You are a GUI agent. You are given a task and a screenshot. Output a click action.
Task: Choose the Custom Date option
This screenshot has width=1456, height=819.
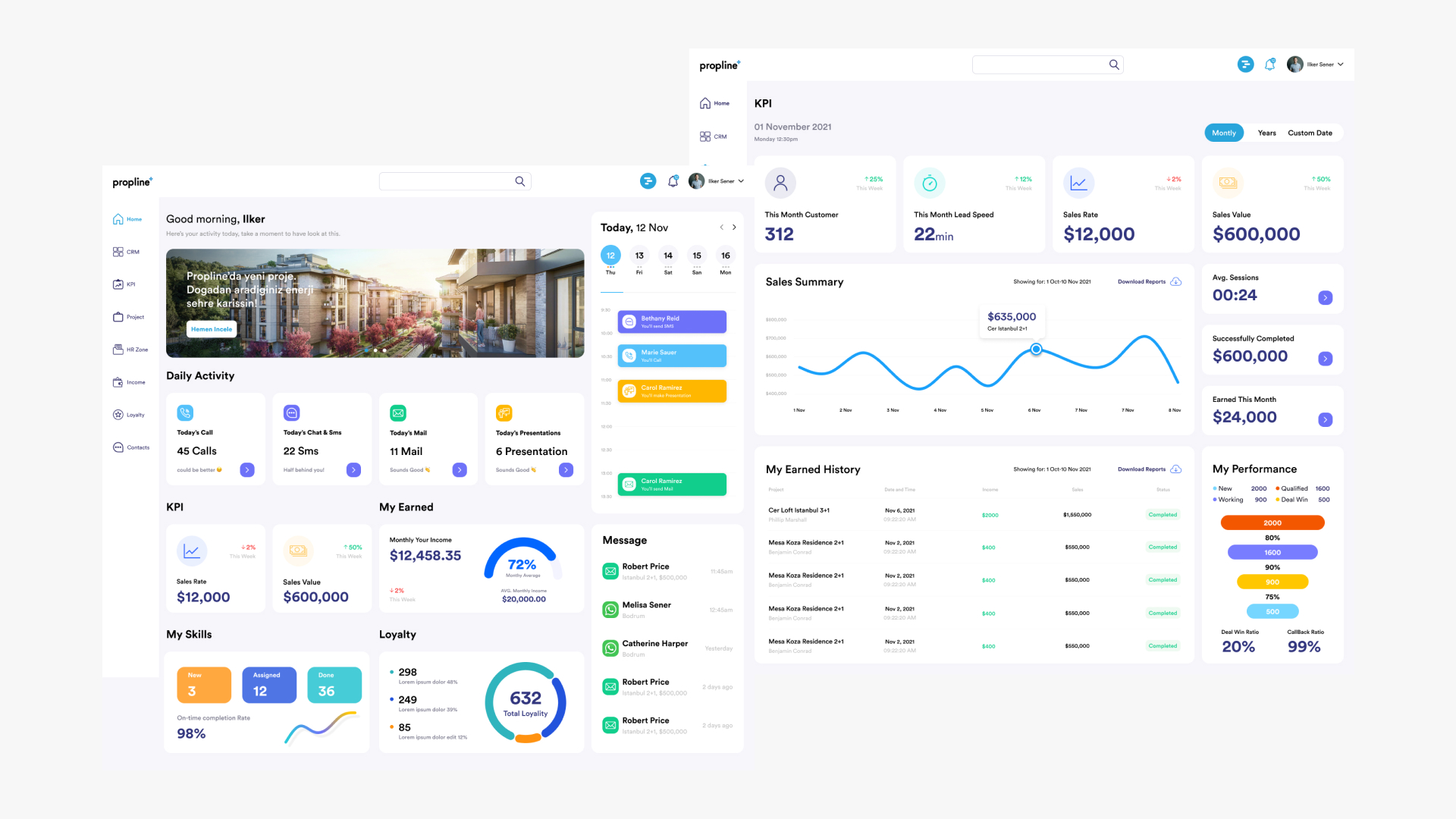point(1310,133)
